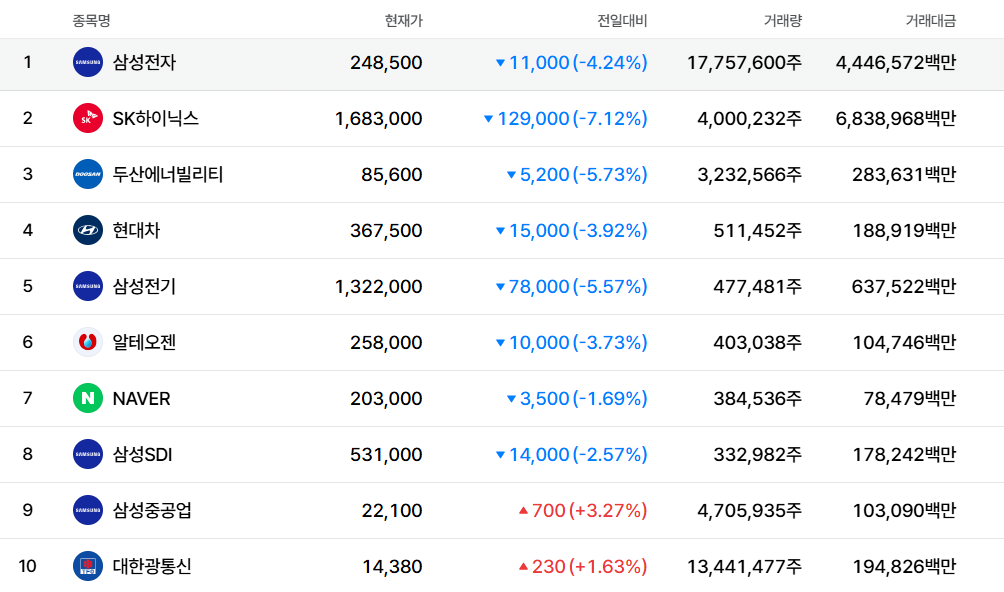
Task: Click the 현재가 column header
Action: [403, 20]
